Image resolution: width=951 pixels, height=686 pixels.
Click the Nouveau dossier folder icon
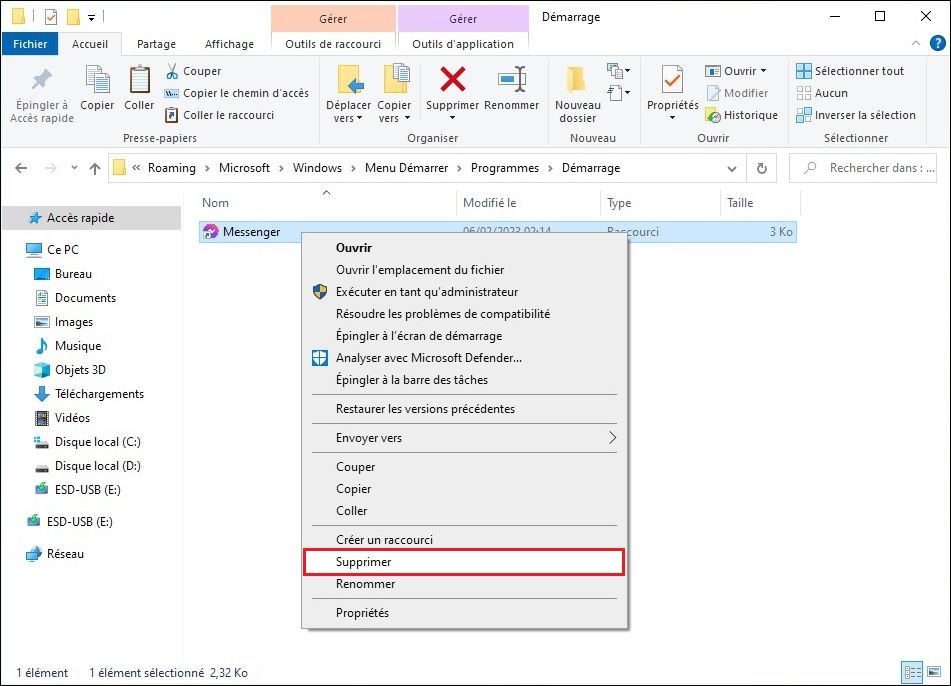[x=577, y=80]
